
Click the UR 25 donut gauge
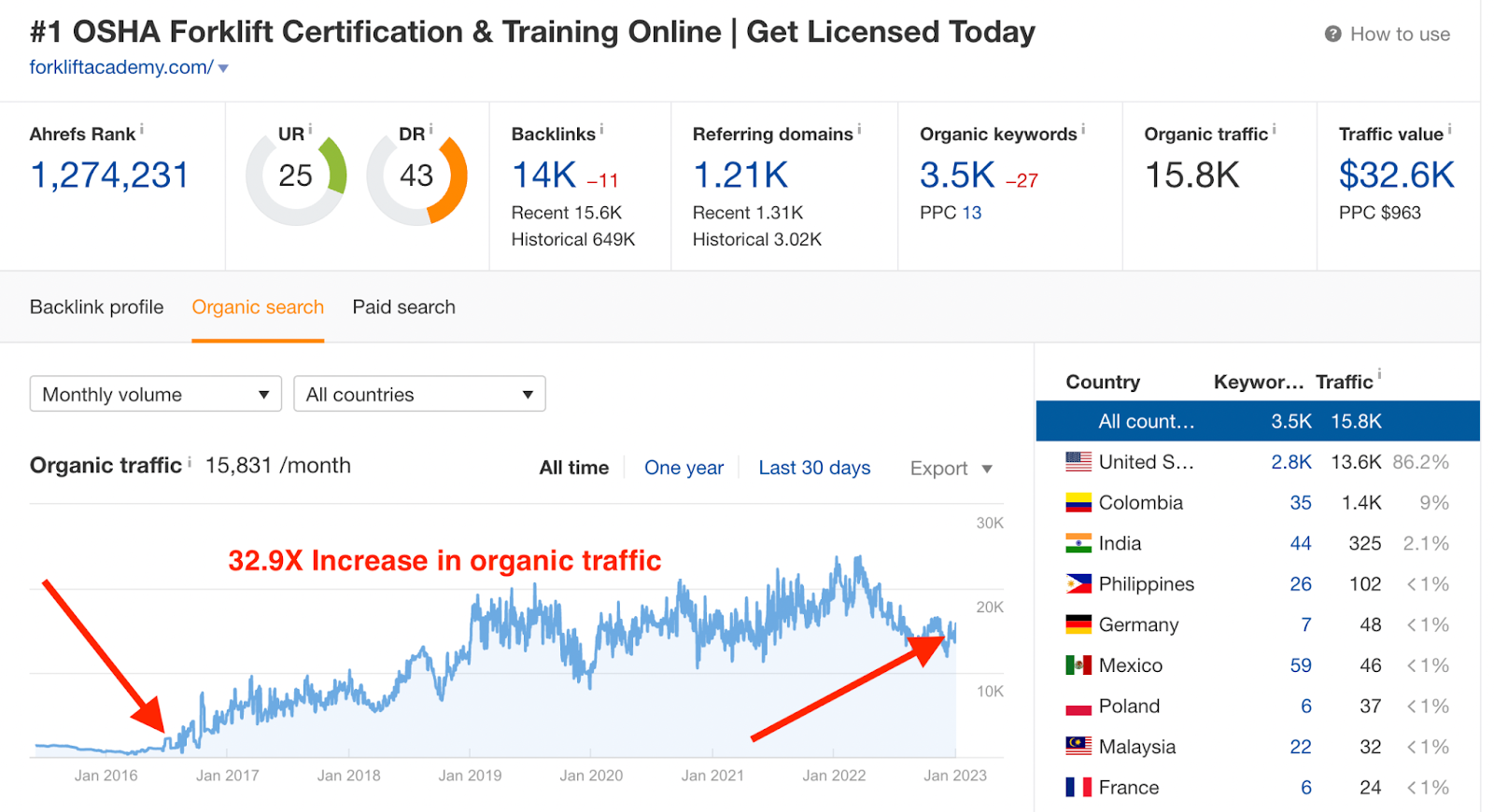296,176
